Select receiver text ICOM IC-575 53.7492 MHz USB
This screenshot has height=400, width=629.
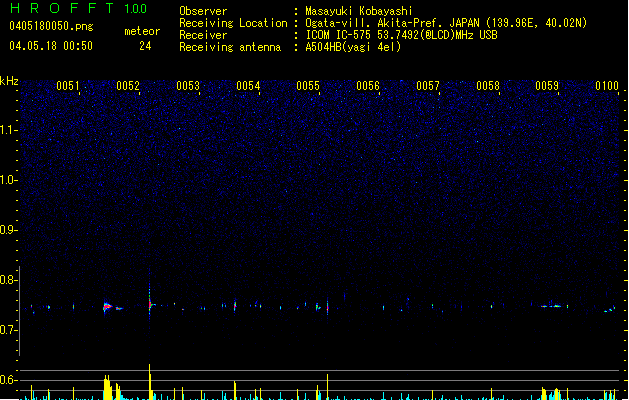click(402, 35)
